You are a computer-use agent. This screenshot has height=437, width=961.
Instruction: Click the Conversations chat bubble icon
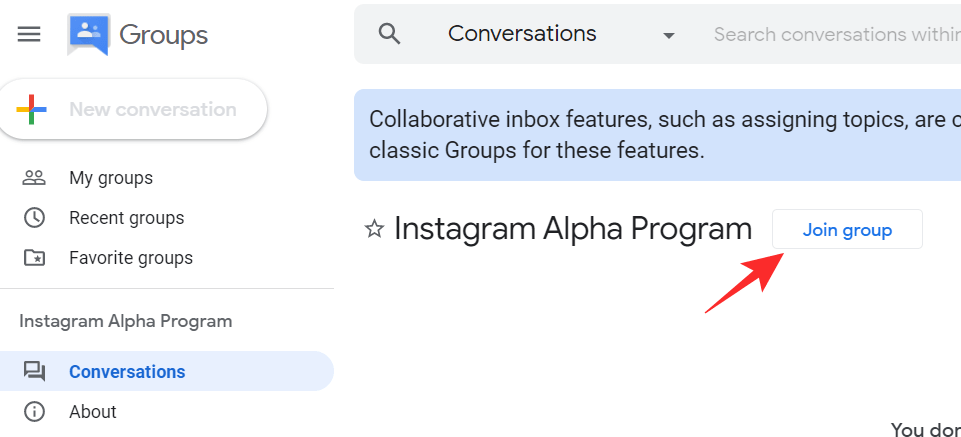34,372
